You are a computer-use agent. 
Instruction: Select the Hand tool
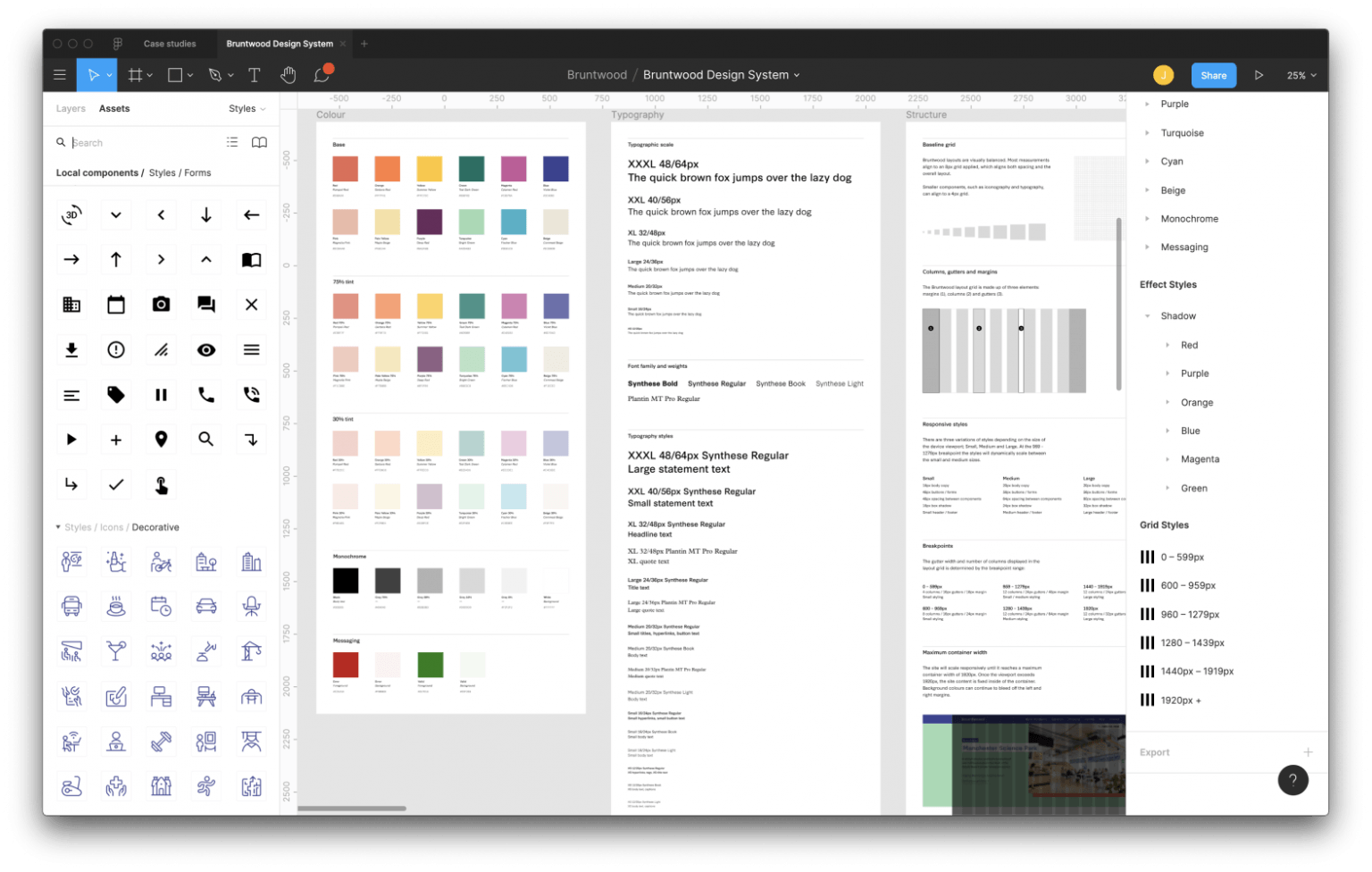tap(288, 75)
